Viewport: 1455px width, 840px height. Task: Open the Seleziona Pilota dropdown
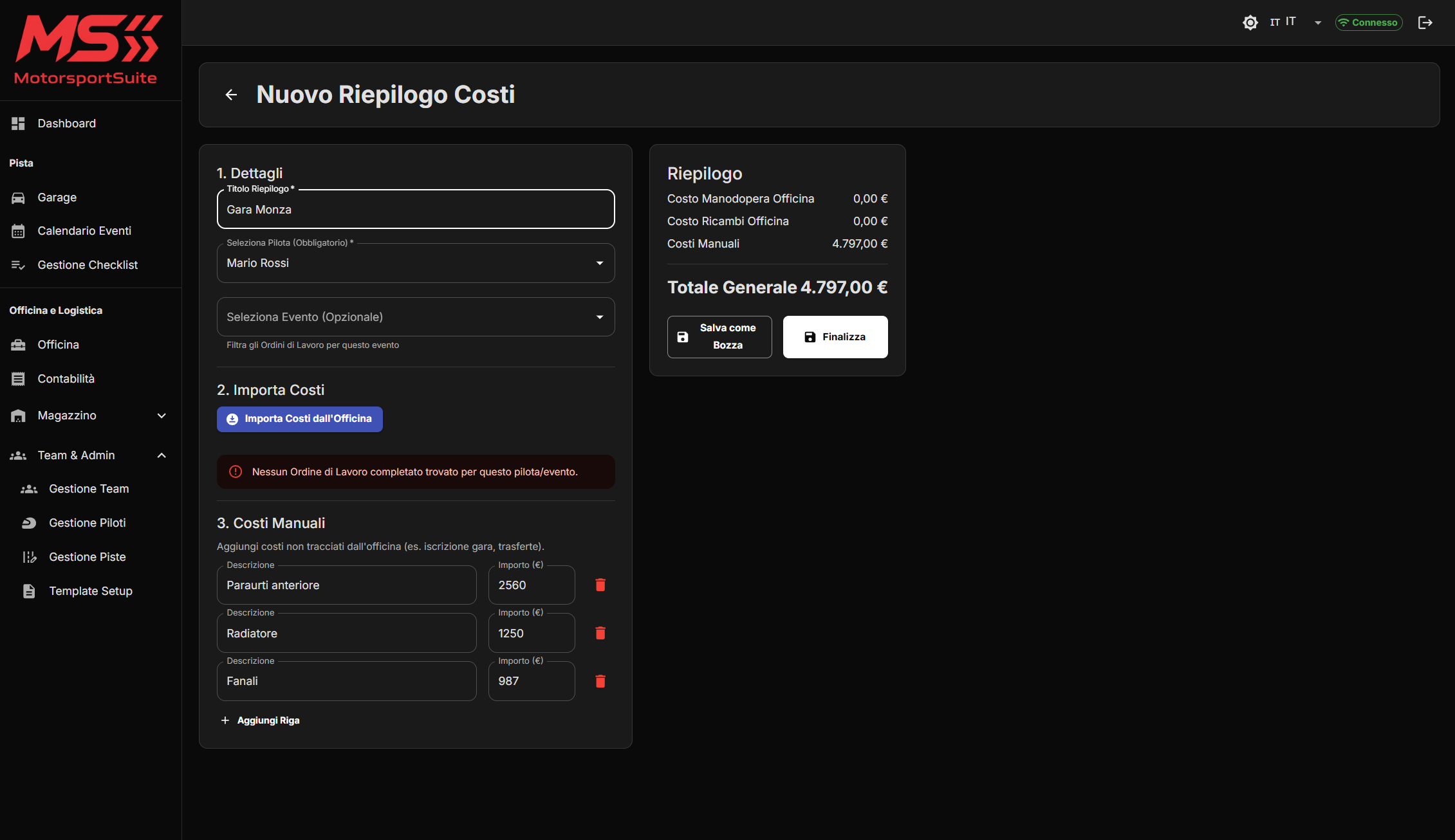click(x=415, y=263)
